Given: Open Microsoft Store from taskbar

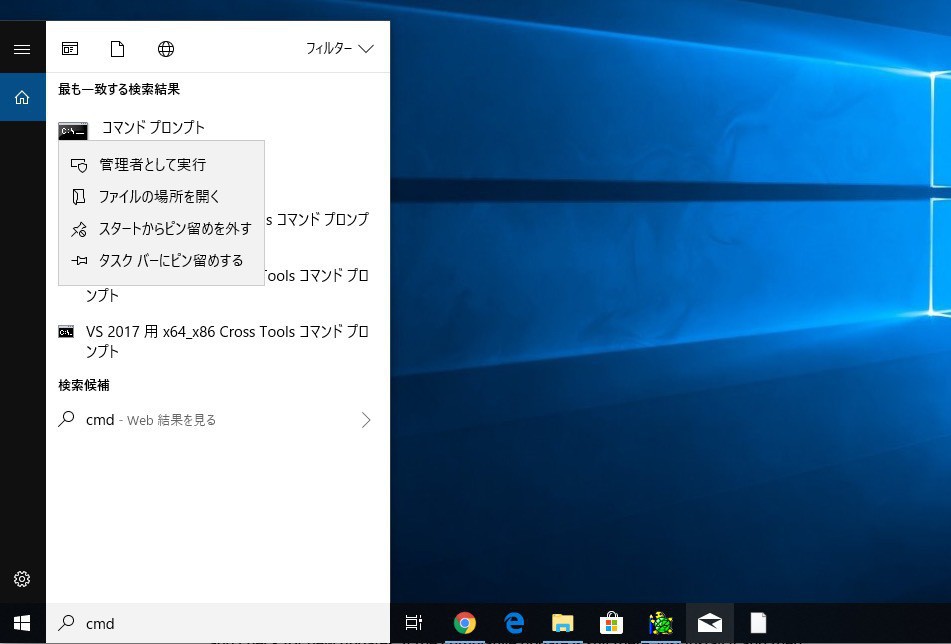Looking at the screenshot, I should point(611,623).
